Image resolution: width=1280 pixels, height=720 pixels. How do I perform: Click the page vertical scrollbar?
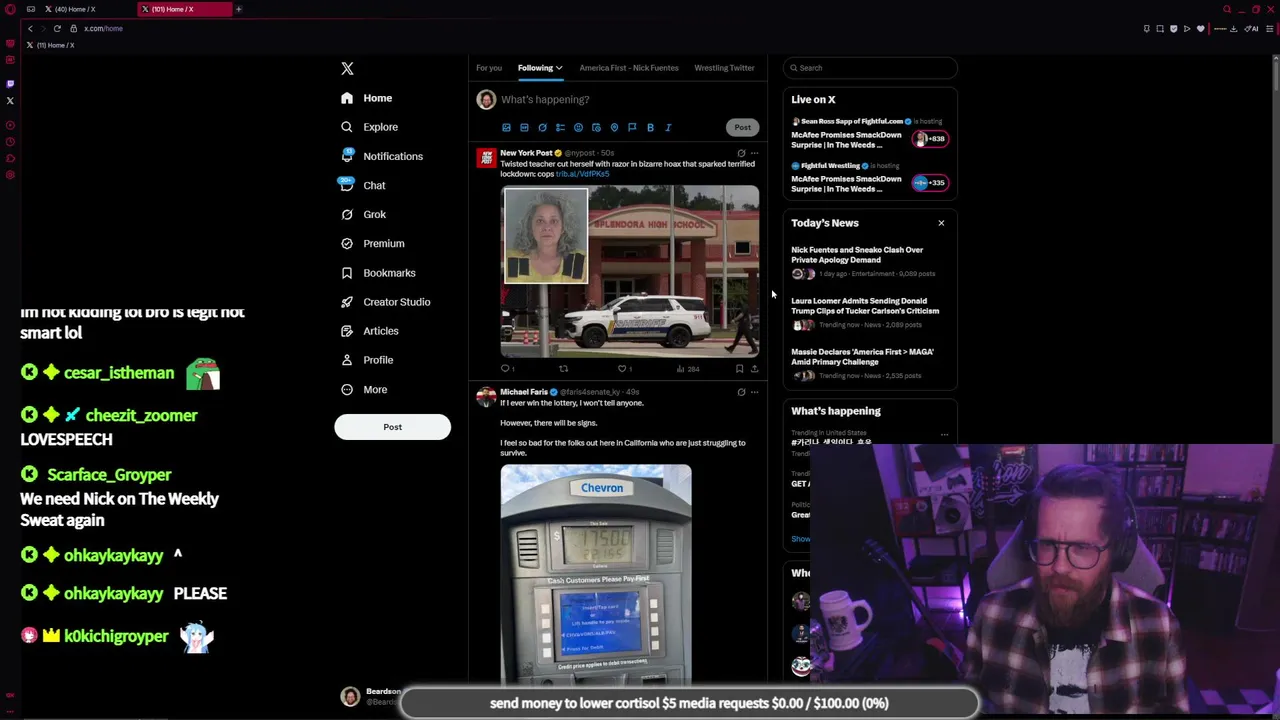click(x=1275, y=75)
